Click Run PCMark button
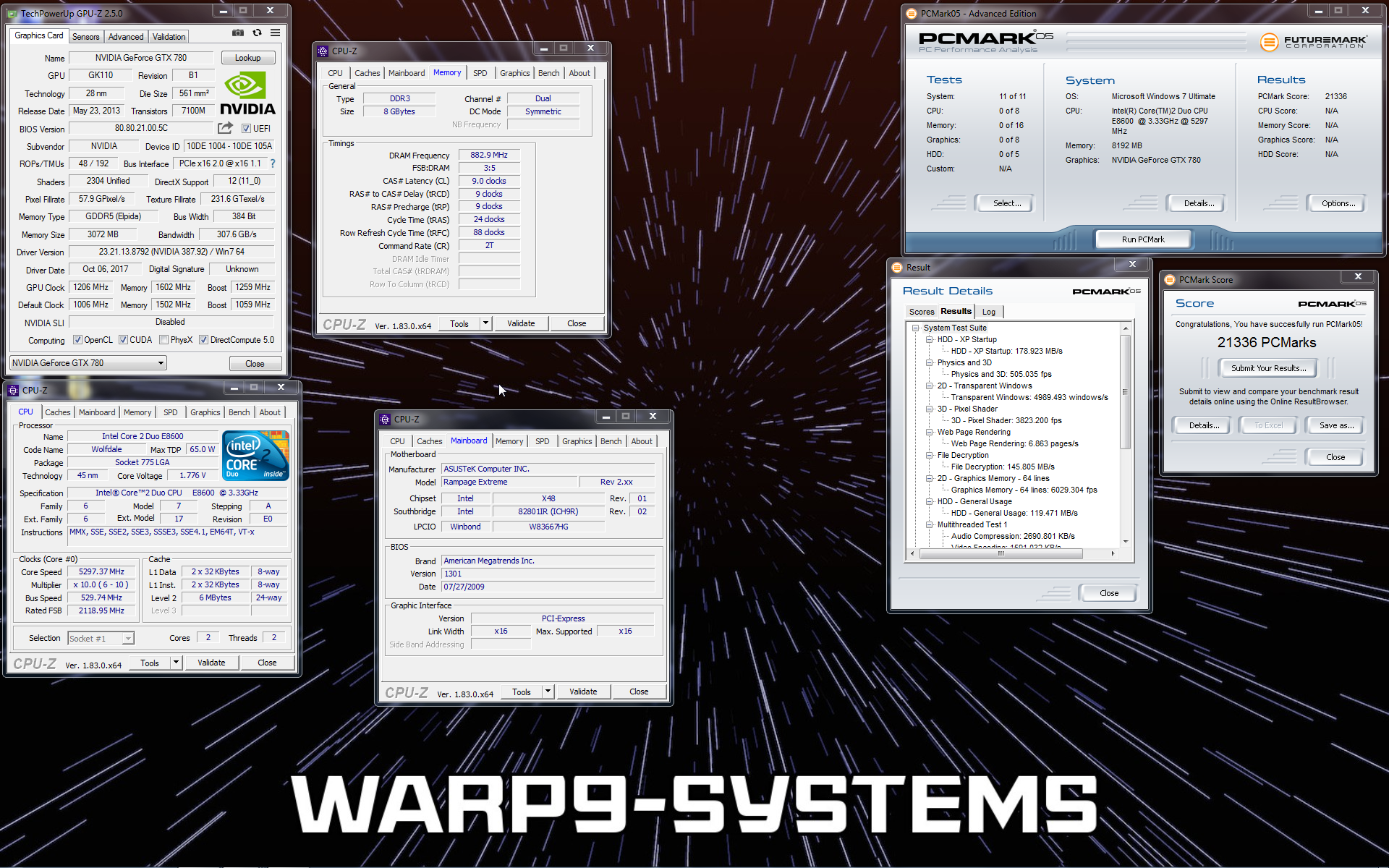 1143,239
